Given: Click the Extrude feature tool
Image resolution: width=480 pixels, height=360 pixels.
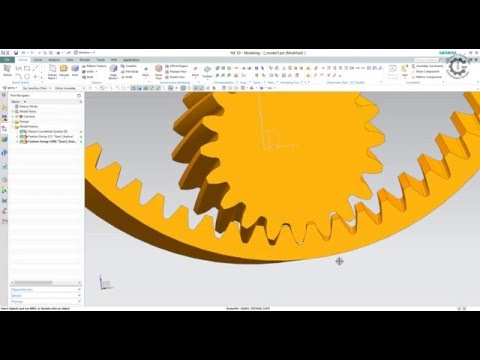Looking at the screenshot, I should tap(64, 71).
